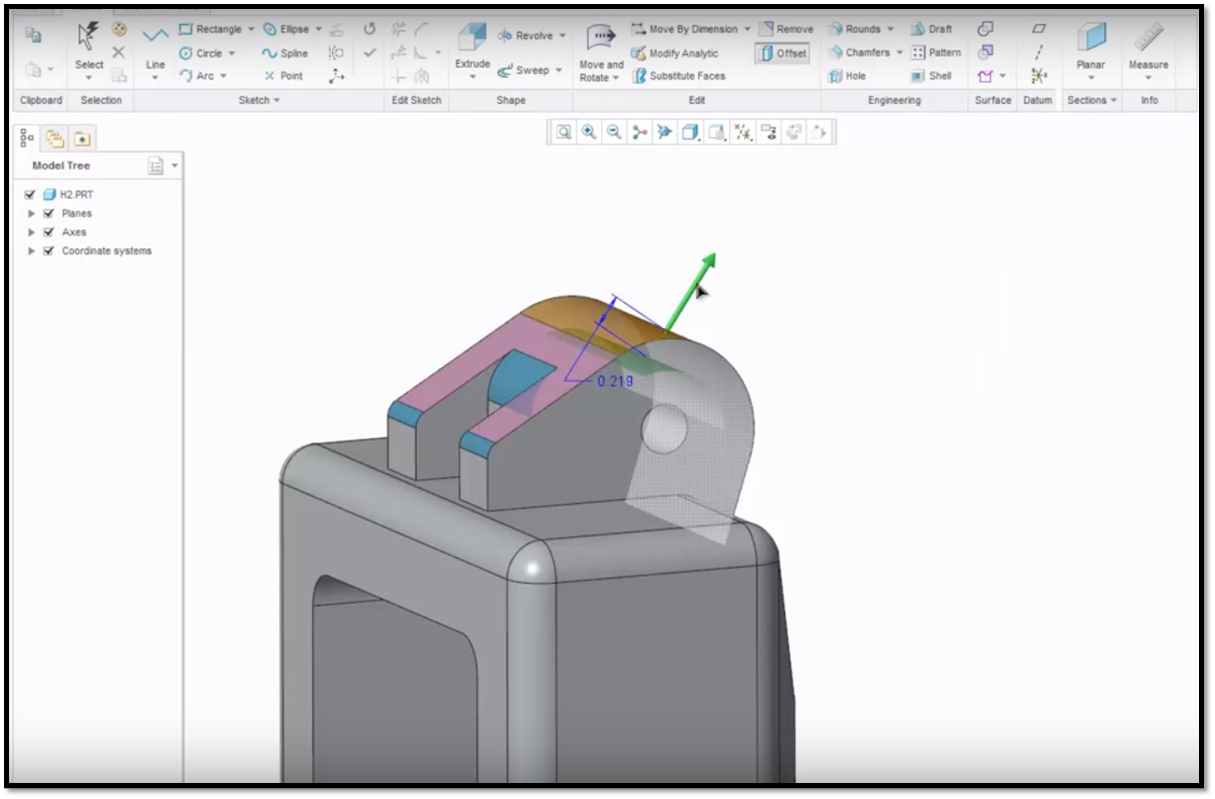Select the Circle sketch tool
Screen dimensions: 1215x799
tap(201, 53)
